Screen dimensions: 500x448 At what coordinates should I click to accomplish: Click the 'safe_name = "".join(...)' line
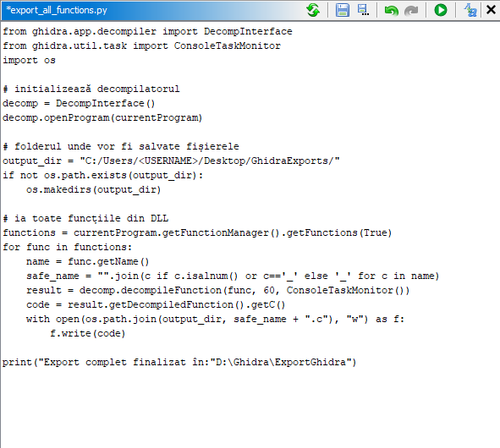coord(233,276)
